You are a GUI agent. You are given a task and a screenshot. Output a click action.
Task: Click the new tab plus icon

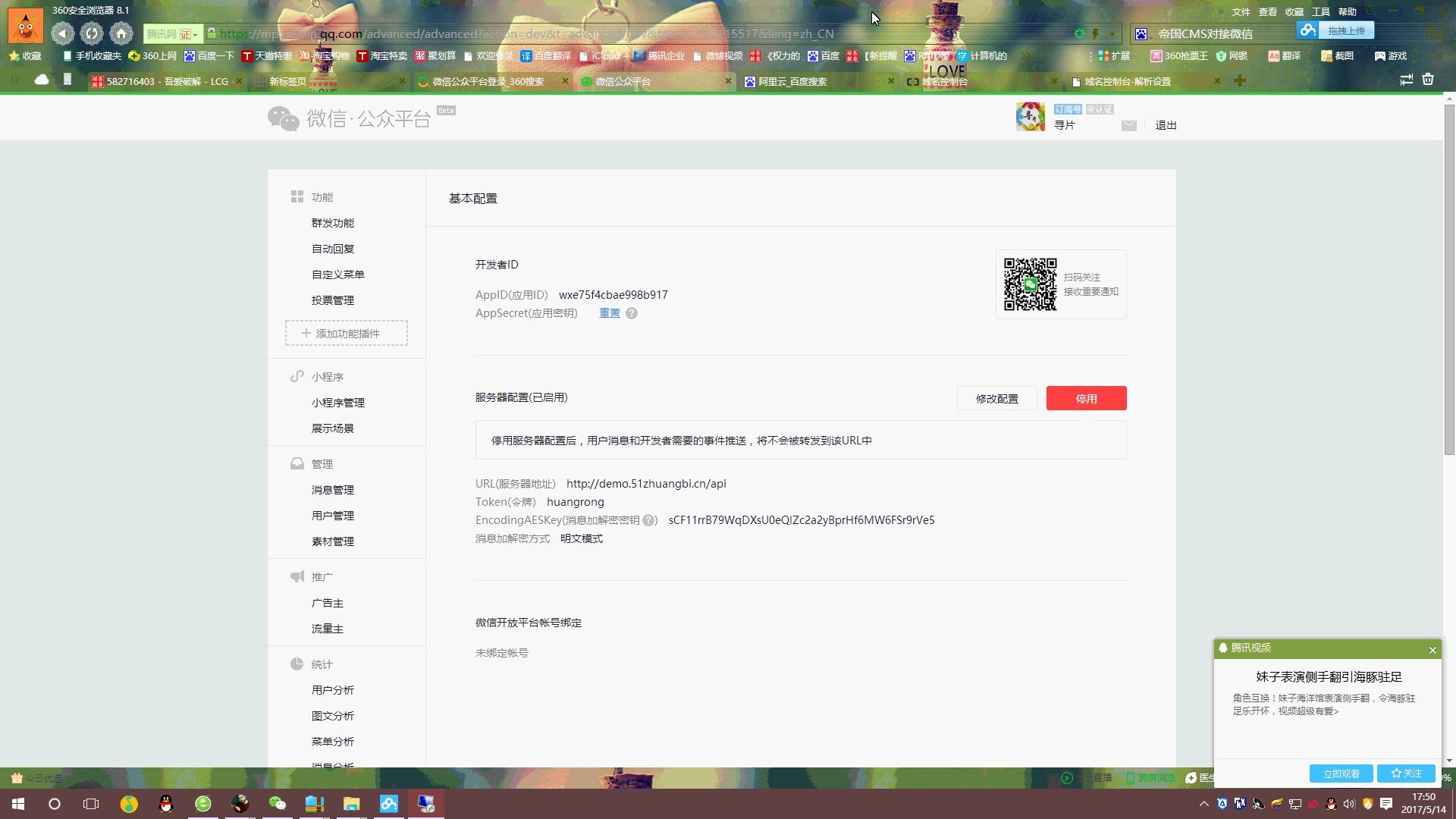(1240, 80)
